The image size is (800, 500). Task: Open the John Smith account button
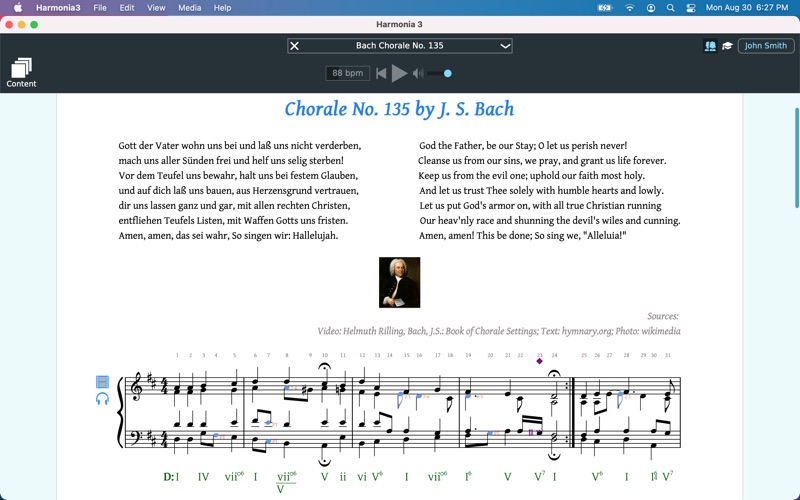(x=765, y=45)
